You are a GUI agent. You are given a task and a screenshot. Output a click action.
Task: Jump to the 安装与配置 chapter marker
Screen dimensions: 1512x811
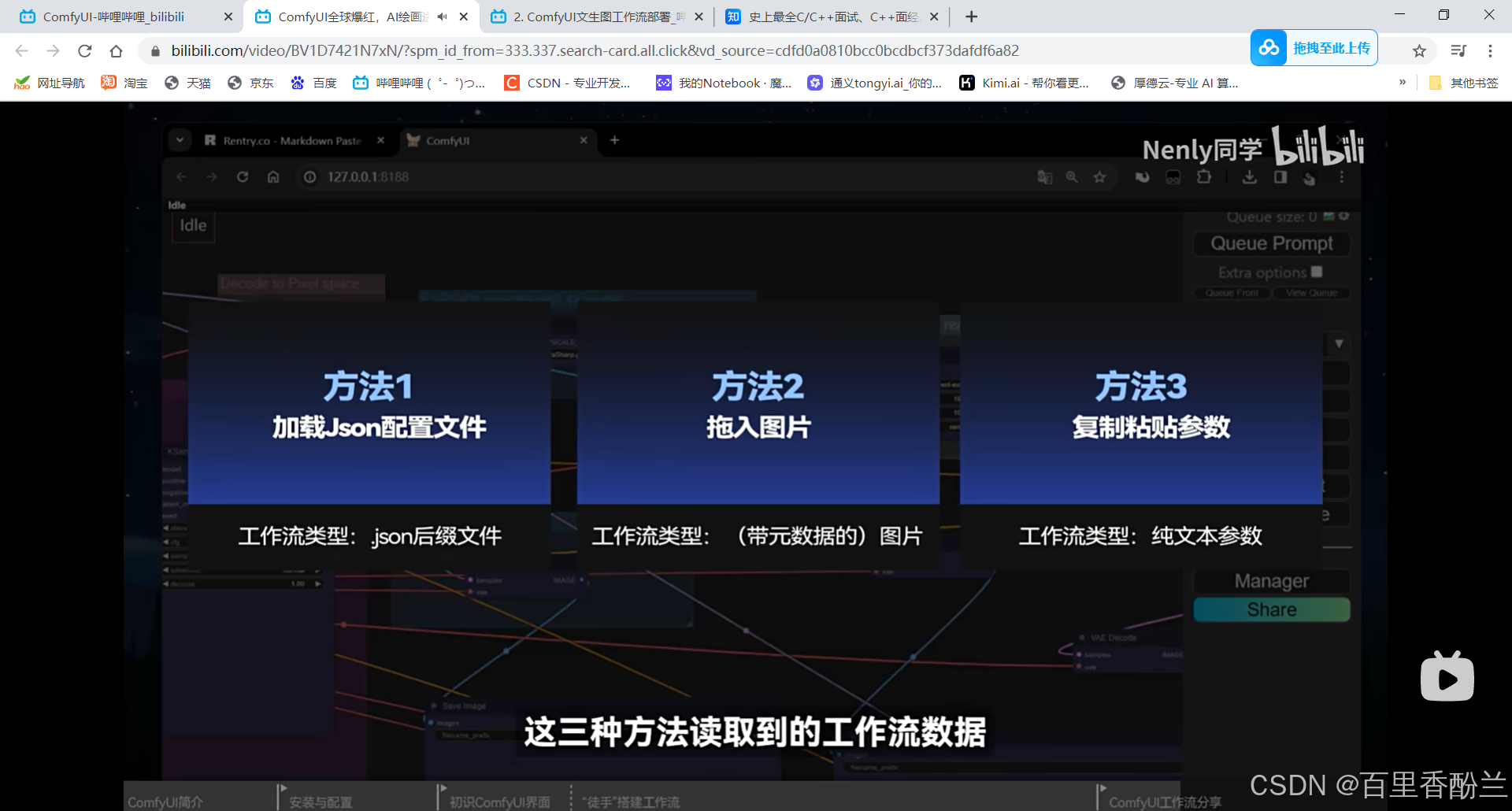[321, 802]
